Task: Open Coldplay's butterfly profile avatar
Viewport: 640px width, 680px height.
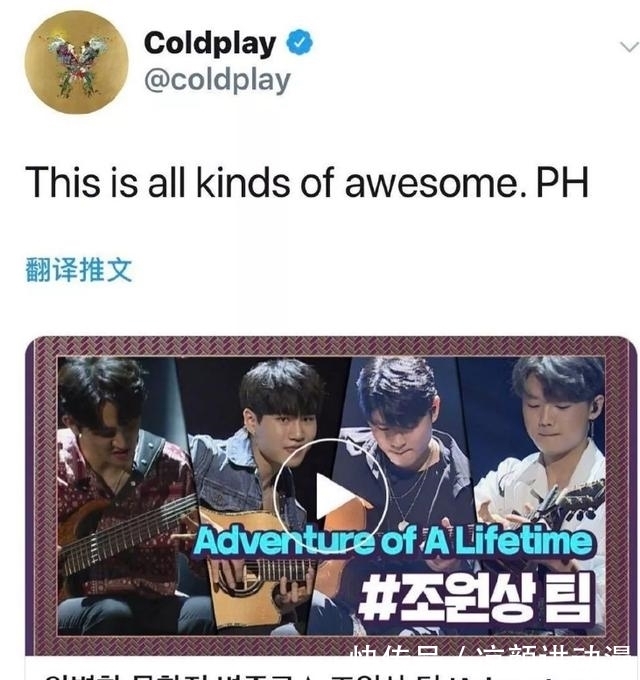Action: click(76, 62)
